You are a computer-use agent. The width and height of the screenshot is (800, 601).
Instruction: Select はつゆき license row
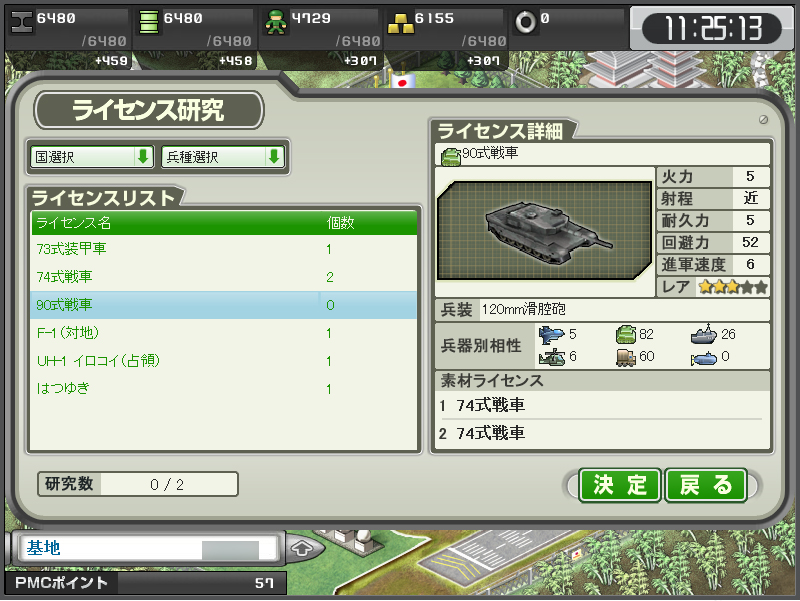coord(223,389)
